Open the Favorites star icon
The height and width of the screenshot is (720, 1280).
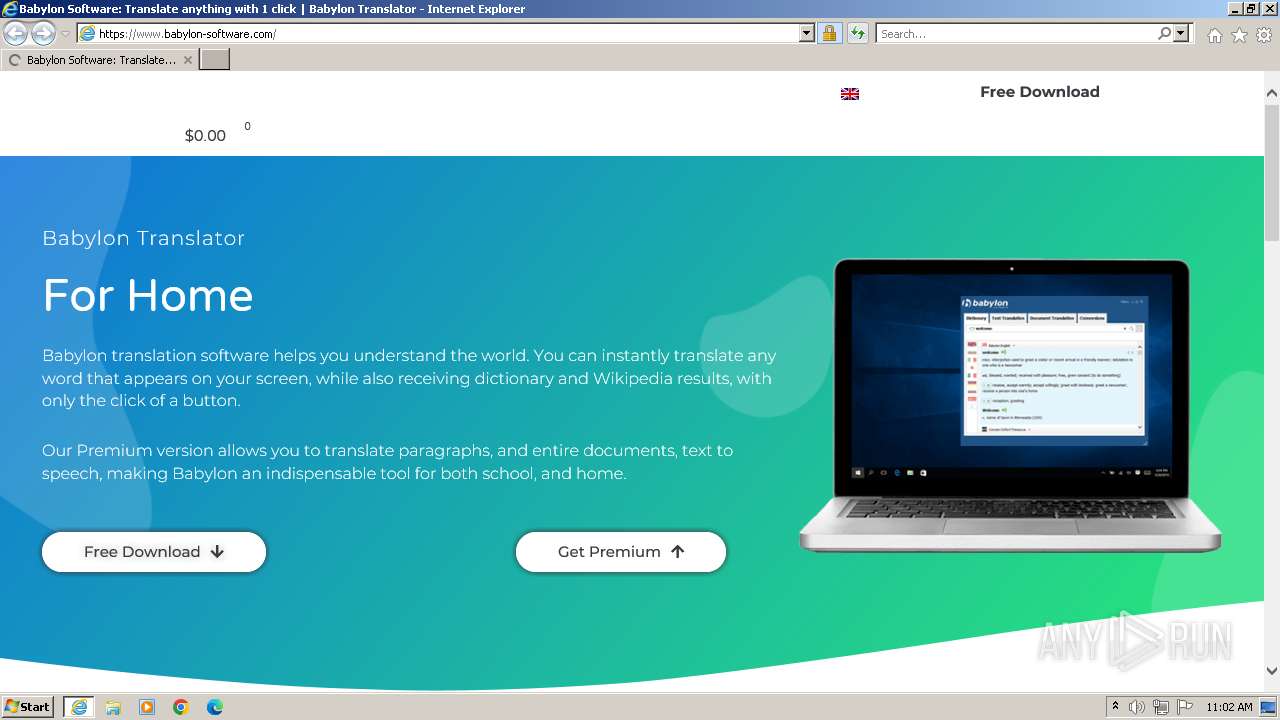click(1239, 35)
